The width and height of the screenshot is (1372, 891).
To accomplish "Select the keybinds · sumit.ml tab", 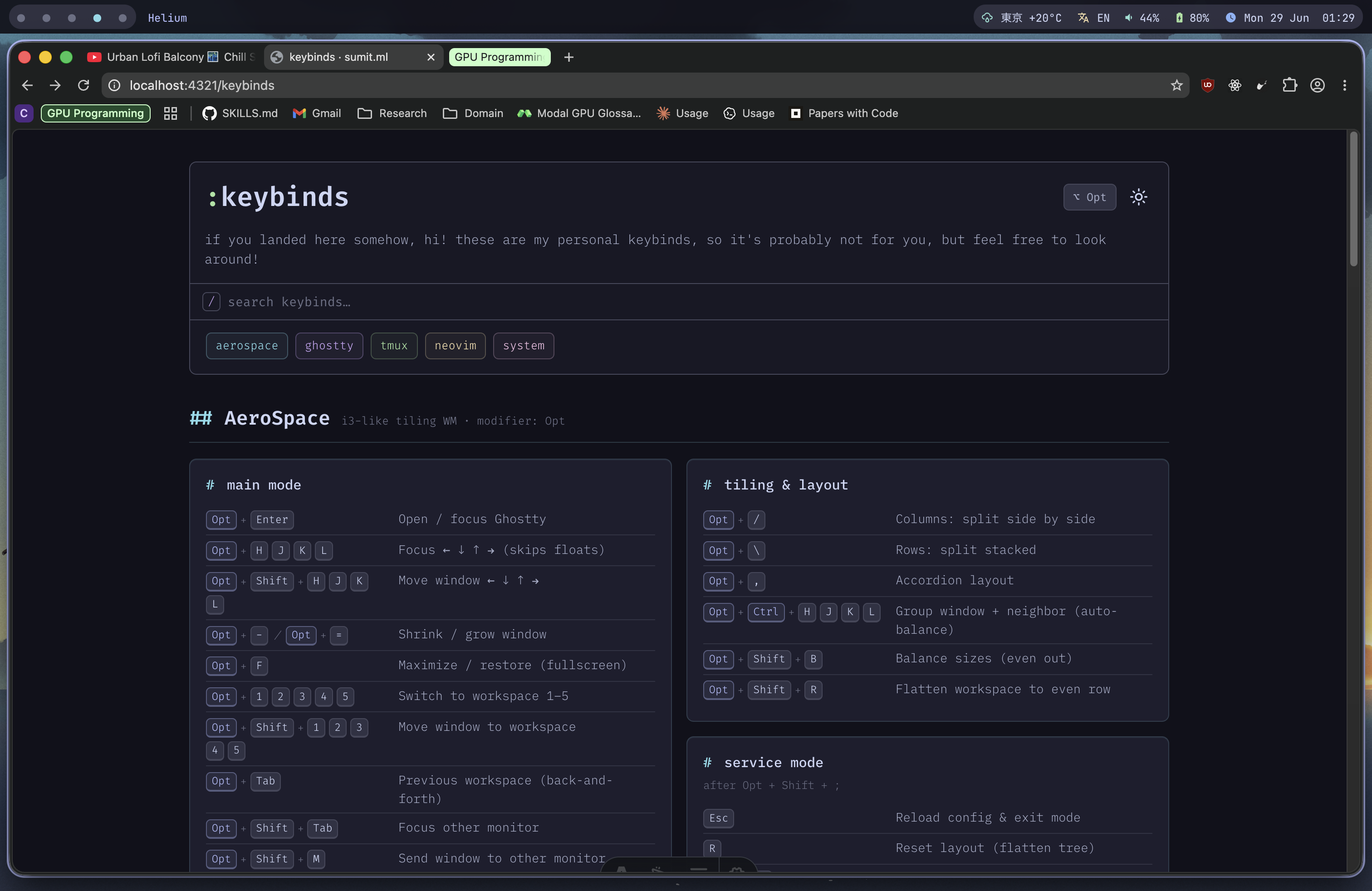I will (353, 57).
